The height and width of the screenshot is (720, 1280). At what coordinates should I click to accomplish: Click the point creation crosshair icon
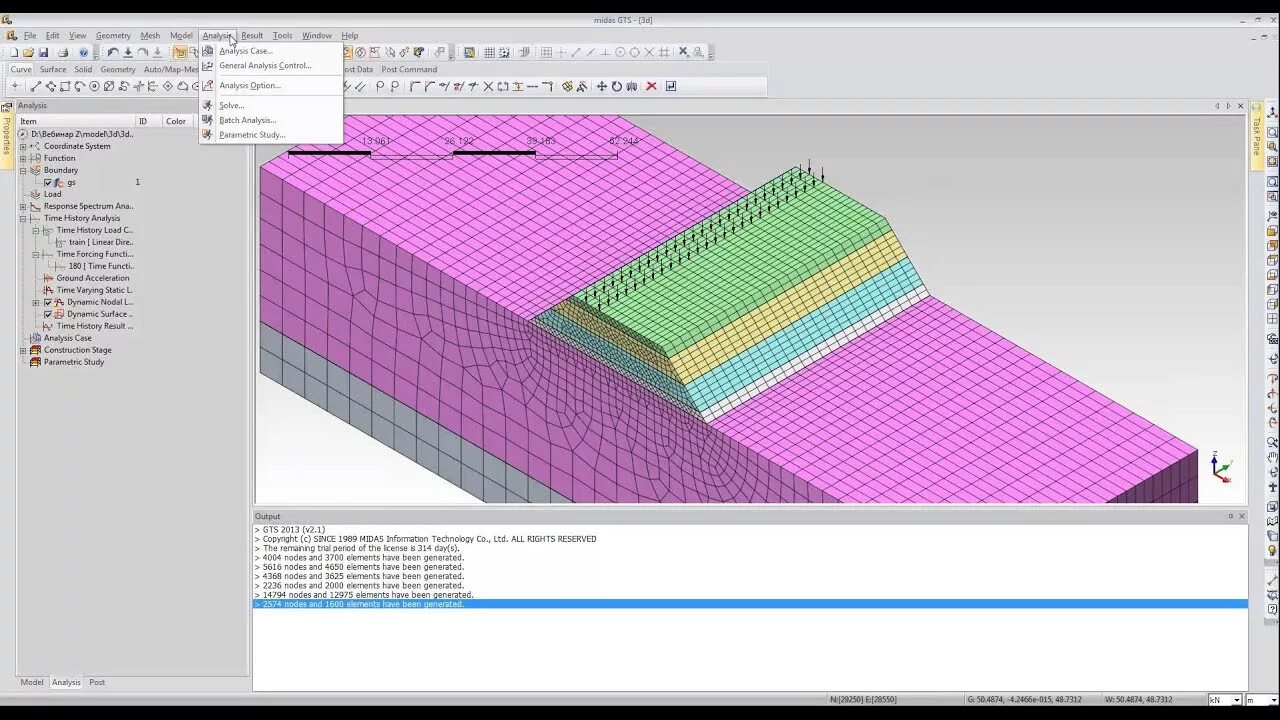point(15,86)
